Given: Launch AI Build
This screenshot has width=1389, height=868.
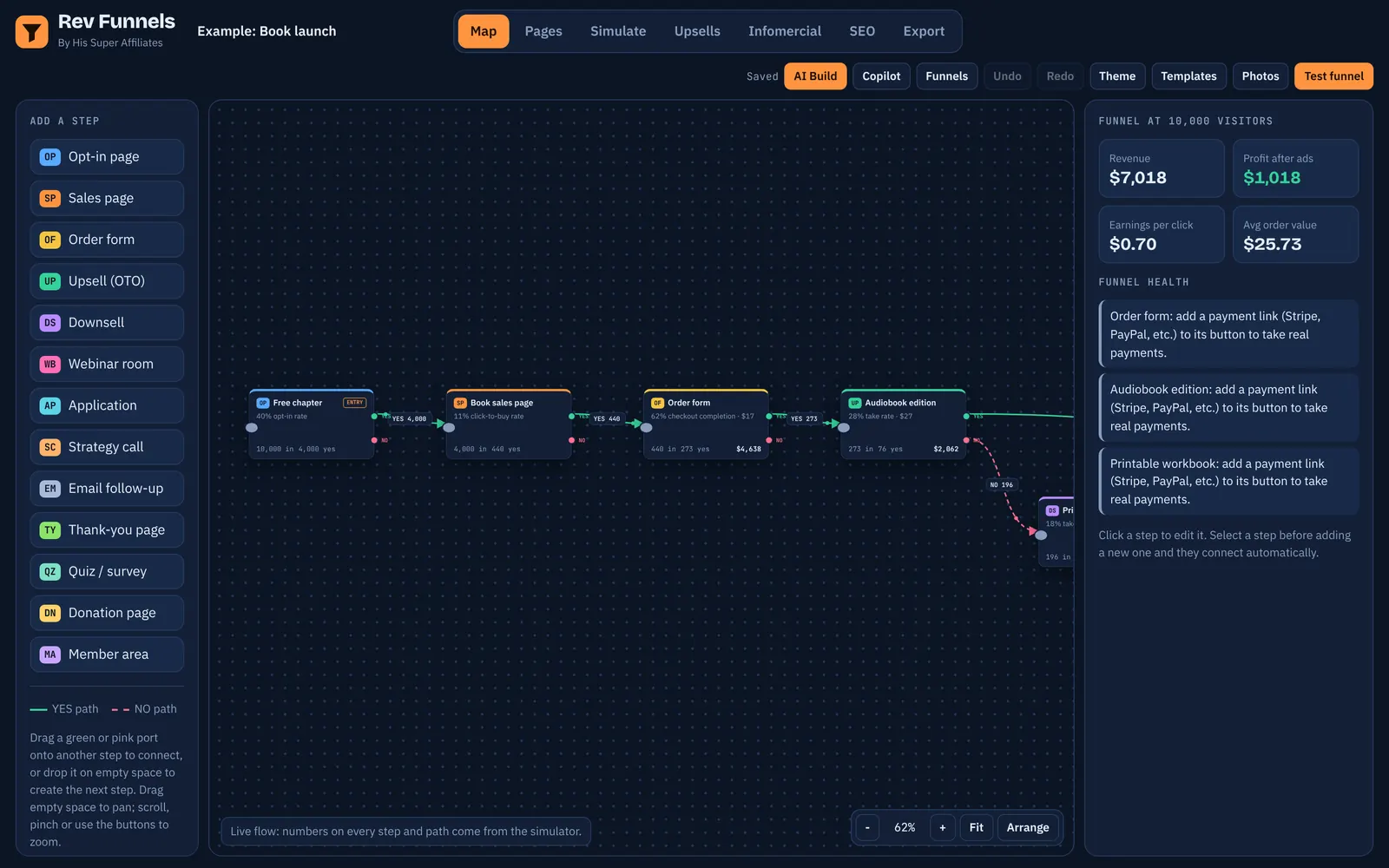Looking at the screenshot, I should point(815,76).
